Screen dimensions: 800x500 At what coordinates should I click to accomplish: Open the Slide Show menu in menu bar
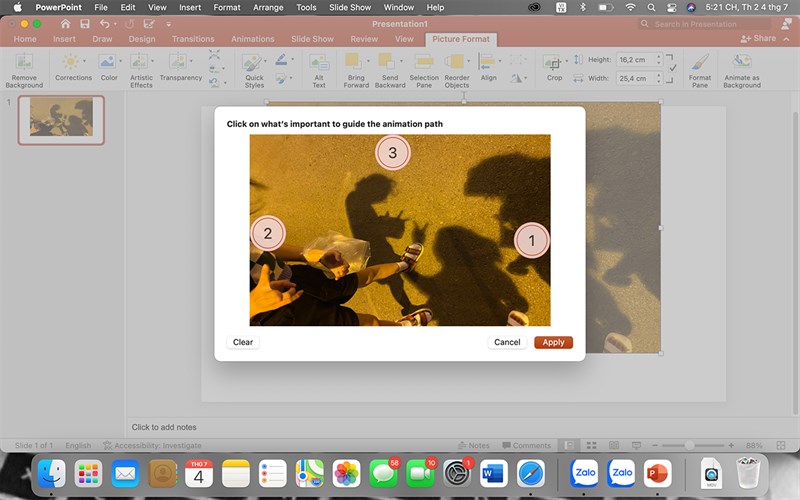click(350, 7)
